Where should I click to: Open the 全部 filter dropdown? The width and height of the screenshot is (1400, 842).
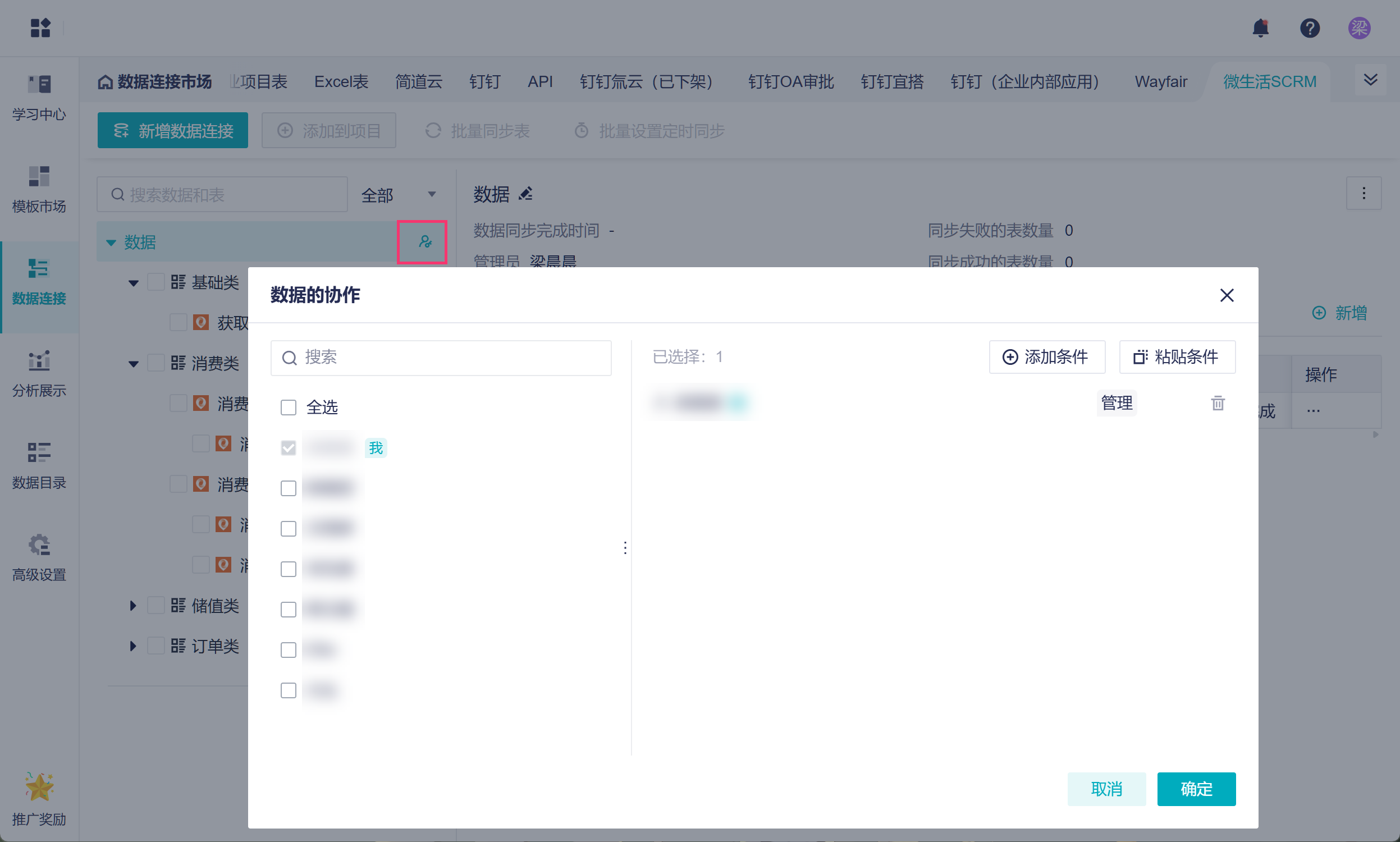pyautogui.click(x=398, y=195)
